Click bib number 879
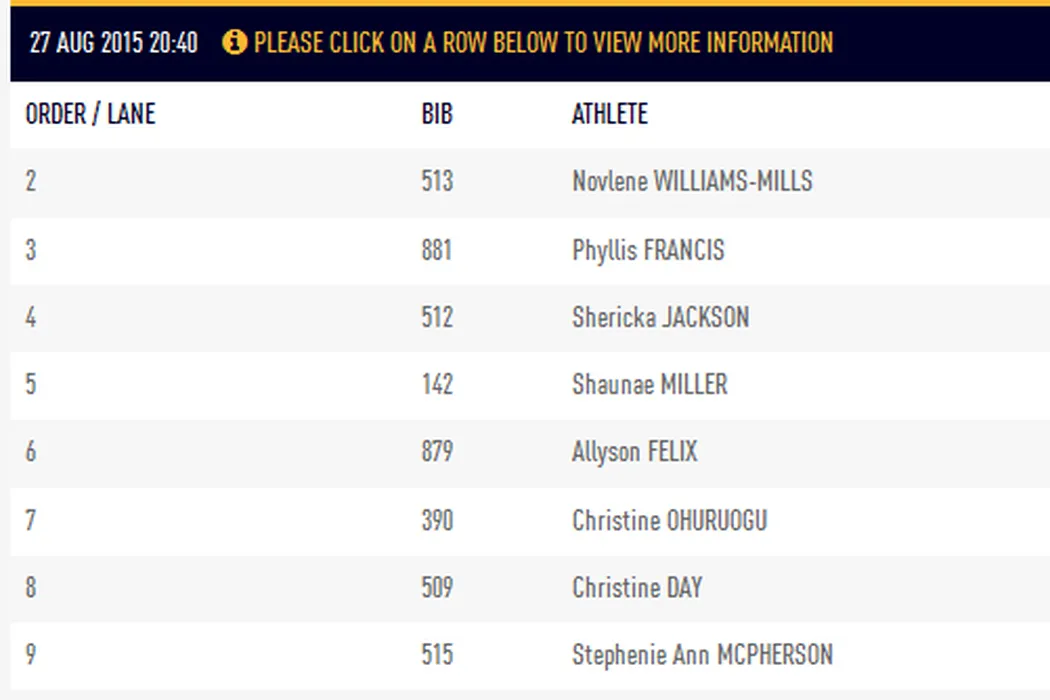 point(437,452)
